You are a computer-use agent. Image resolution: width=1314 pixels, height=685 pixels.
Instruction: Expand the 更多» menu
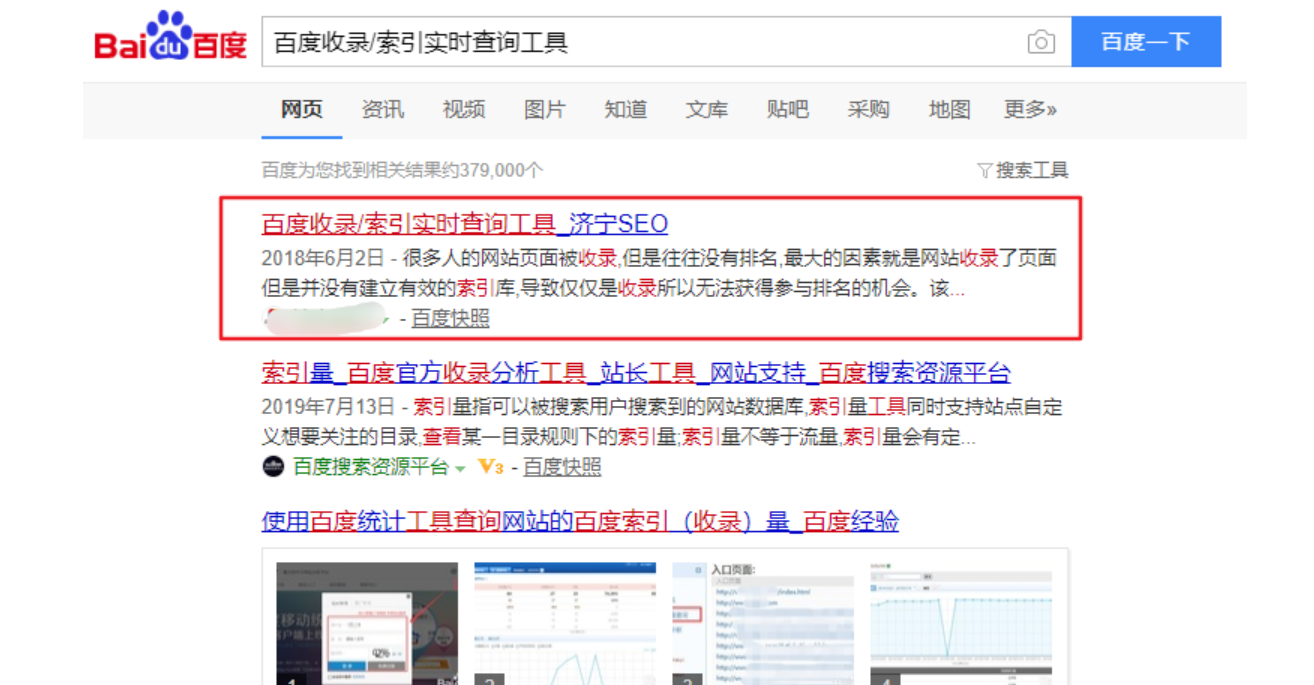[x=1031, y=110]
